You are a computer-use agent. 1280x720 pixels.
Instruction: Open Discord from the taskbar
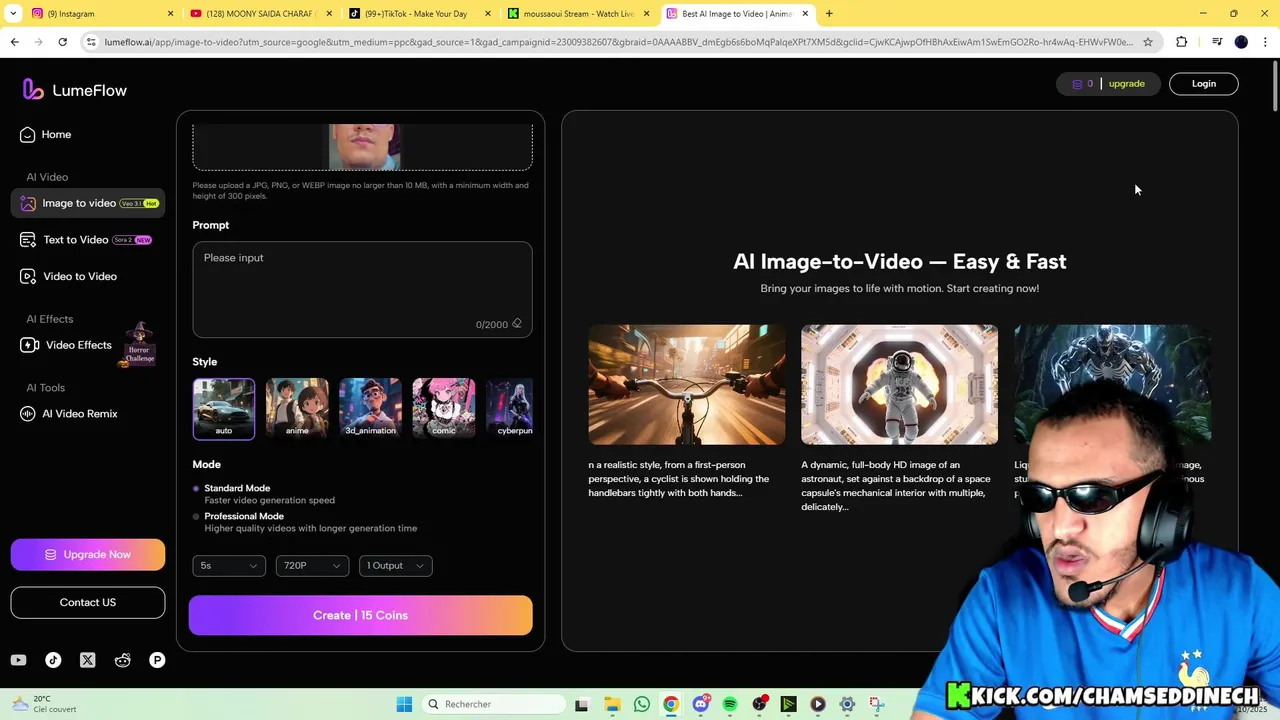point(700,704)
